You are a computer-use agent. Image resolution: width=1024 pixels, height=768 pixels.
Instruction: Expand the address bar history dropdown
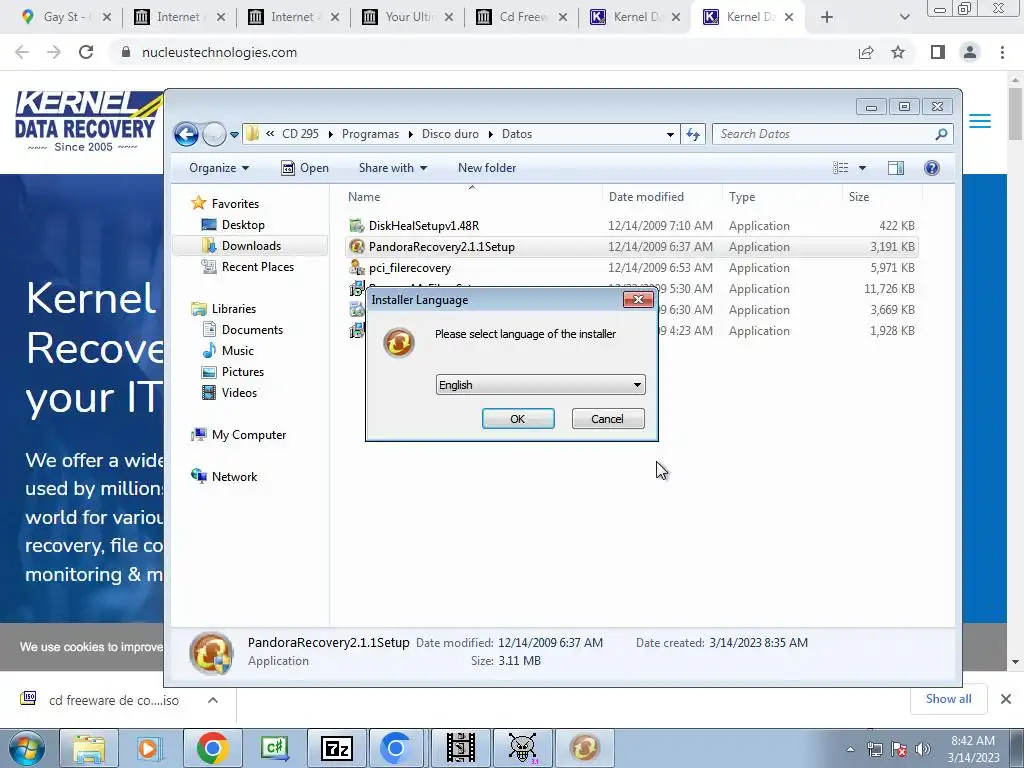click(x=670, y=135)
